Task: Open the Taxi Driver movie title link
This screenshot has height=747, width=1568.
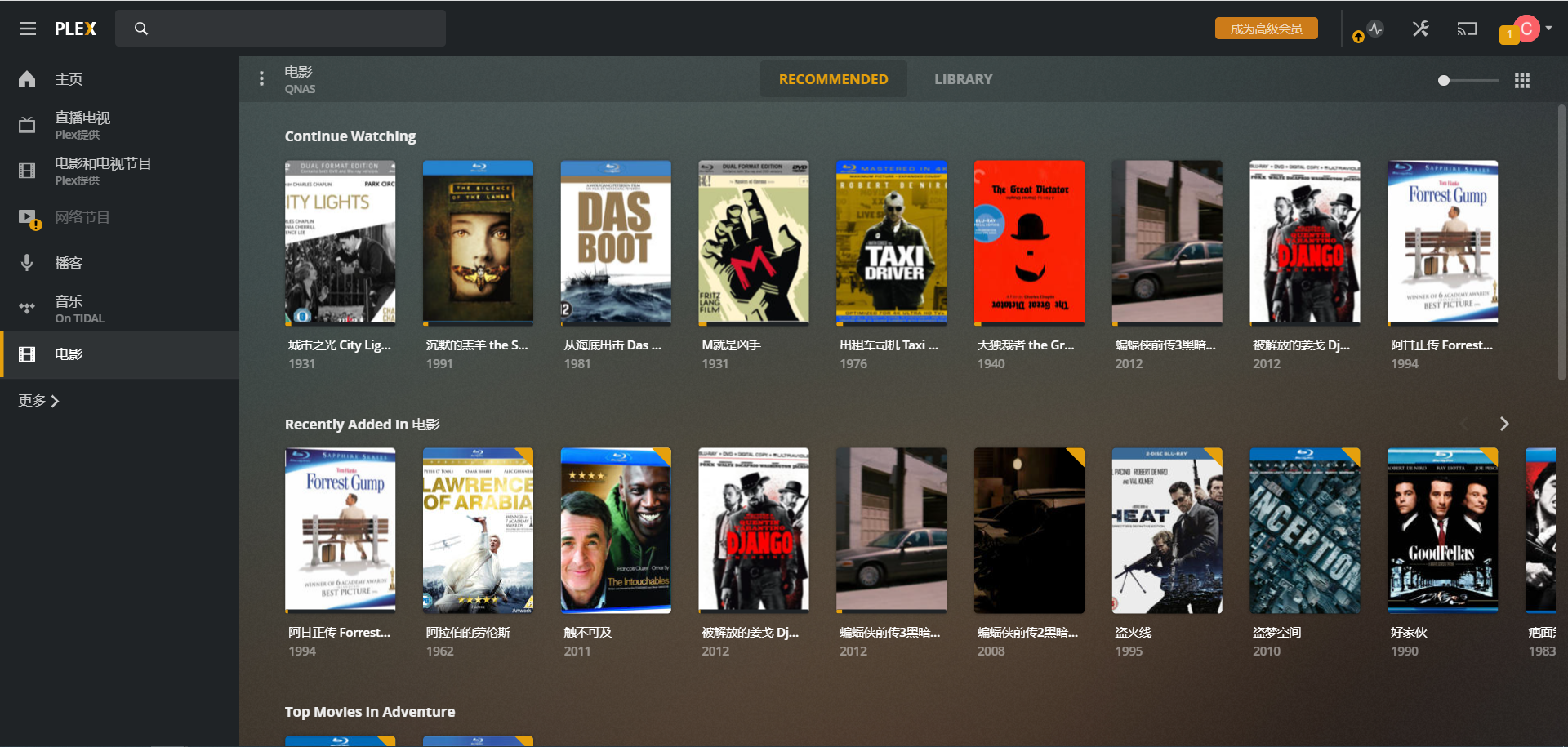Action: click(x=889, y=345)
